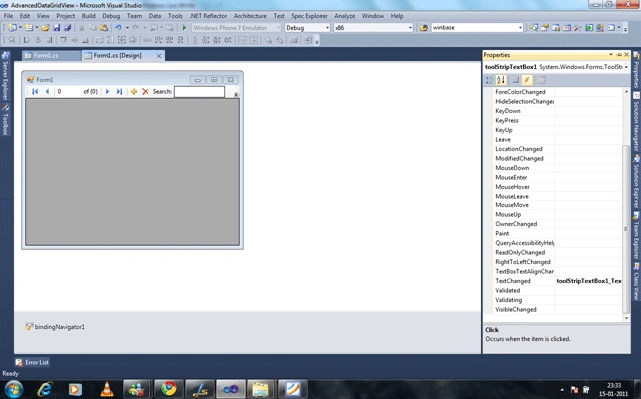Image resolution: width=641 pixels, height=399 pixels.
Task: Click bindingNavigator1 component in tray
Action: click(55, 327)
